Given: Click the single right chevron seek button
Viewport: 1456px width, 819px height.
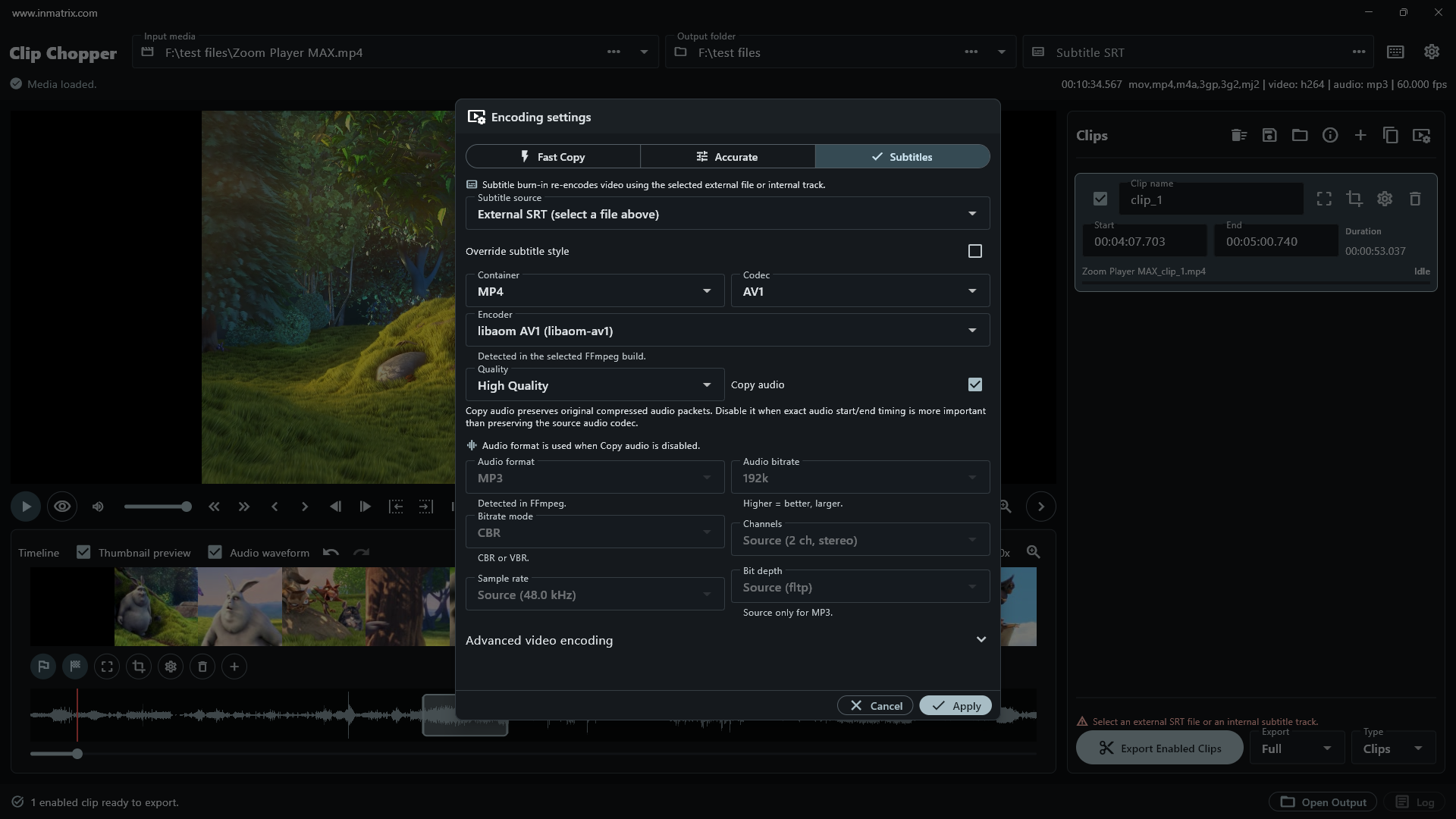Looking at the screenshot, I should [305, 507].
